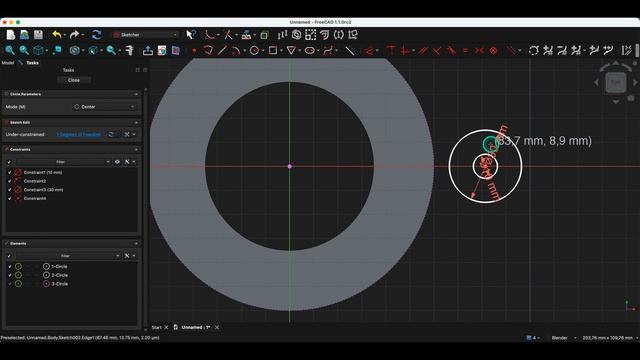Open Elements list settings tools button
Image resolution: width=640 pixels, height=360 pixels.
click(127, 256)
